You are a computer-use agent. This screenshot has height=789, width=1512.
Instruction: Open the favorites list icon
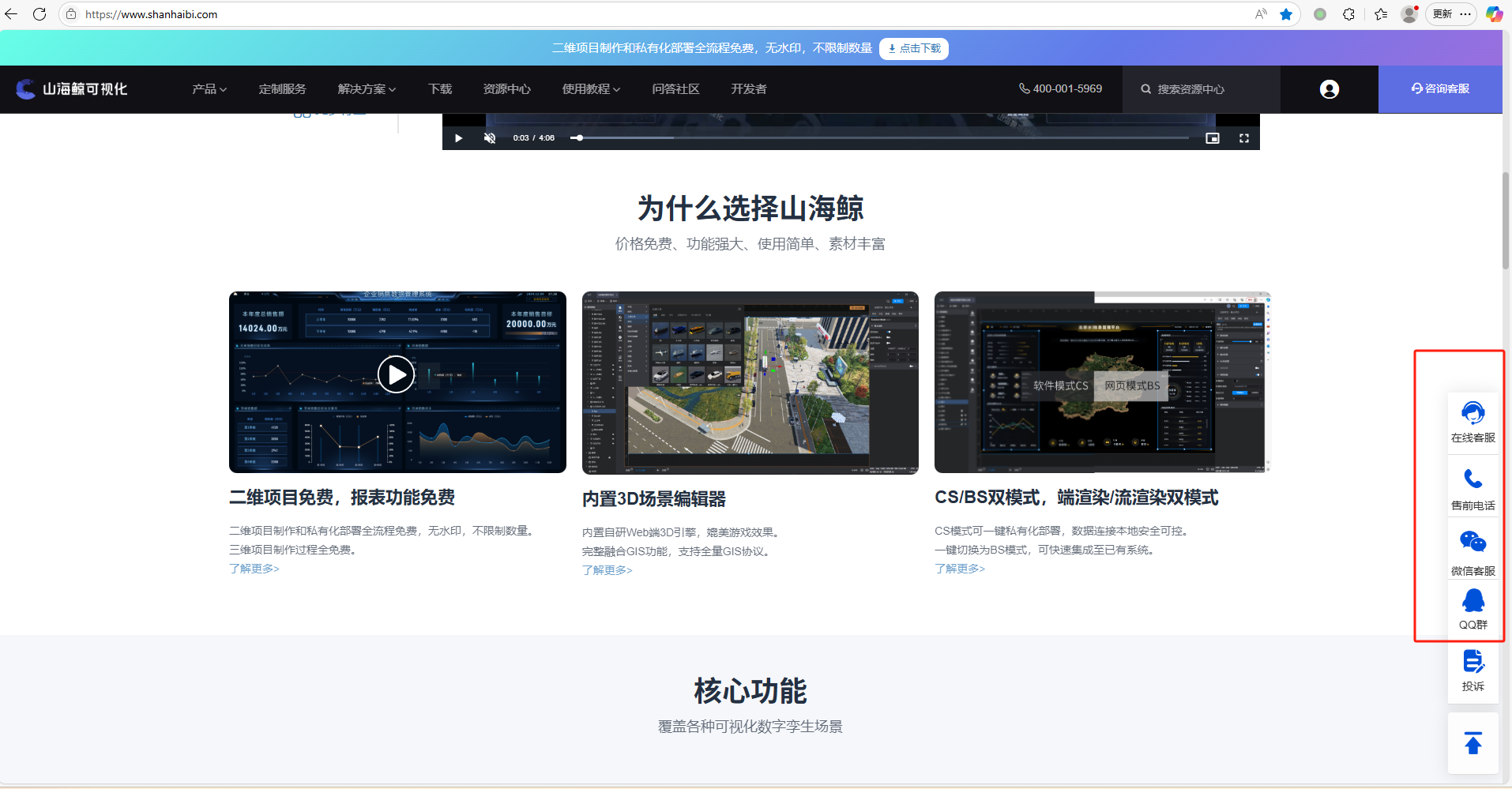pyautogui.click(x=1381, y=14)
